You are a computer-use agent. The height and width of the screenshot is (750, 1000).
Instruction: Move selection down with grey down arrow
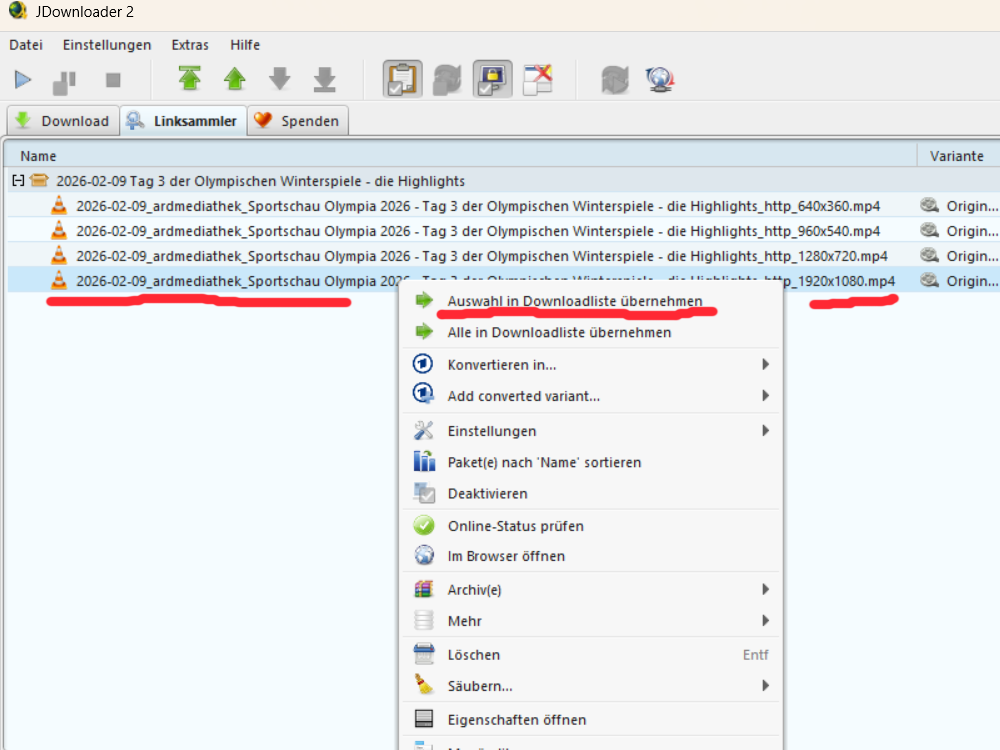pos(280,78)
